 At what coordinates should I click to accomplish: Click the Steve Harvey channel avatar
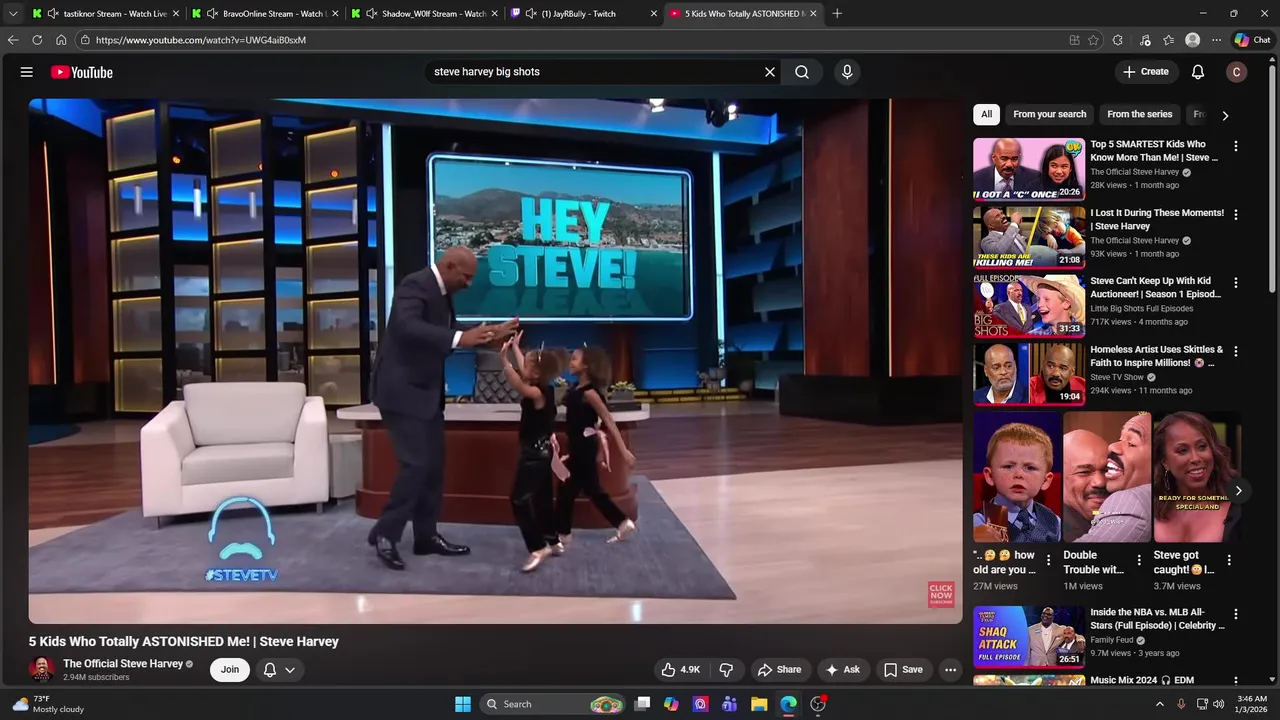(x=42, y=670)
